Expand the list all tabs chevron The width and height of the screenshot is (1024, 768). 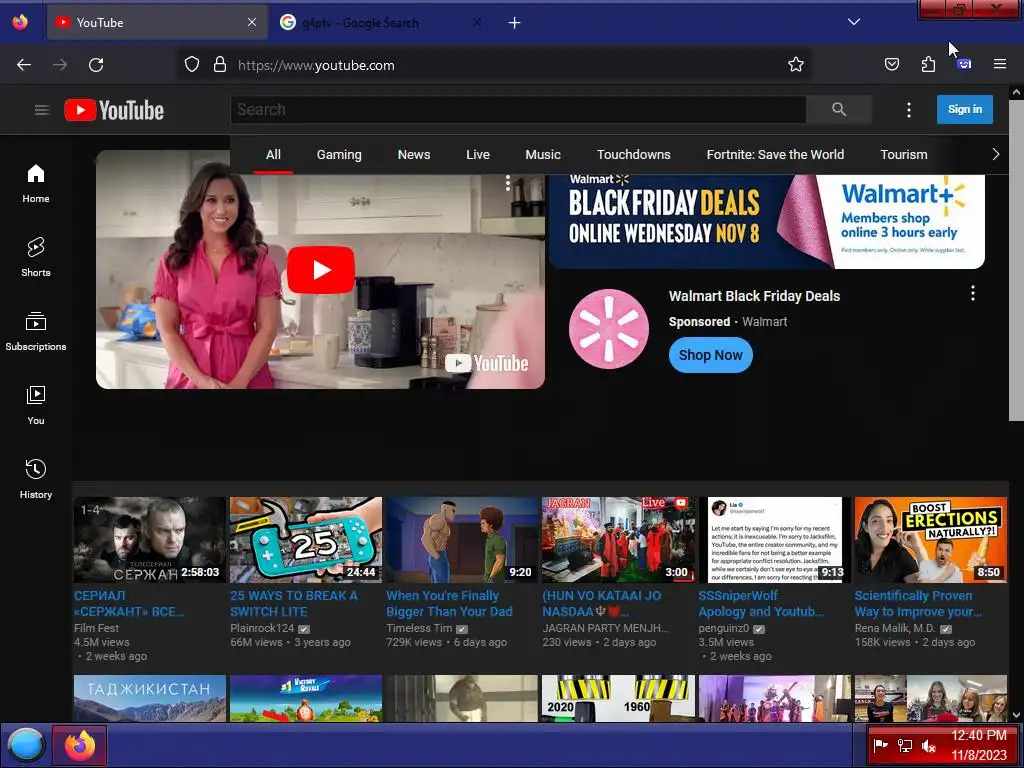pos(854,22)
